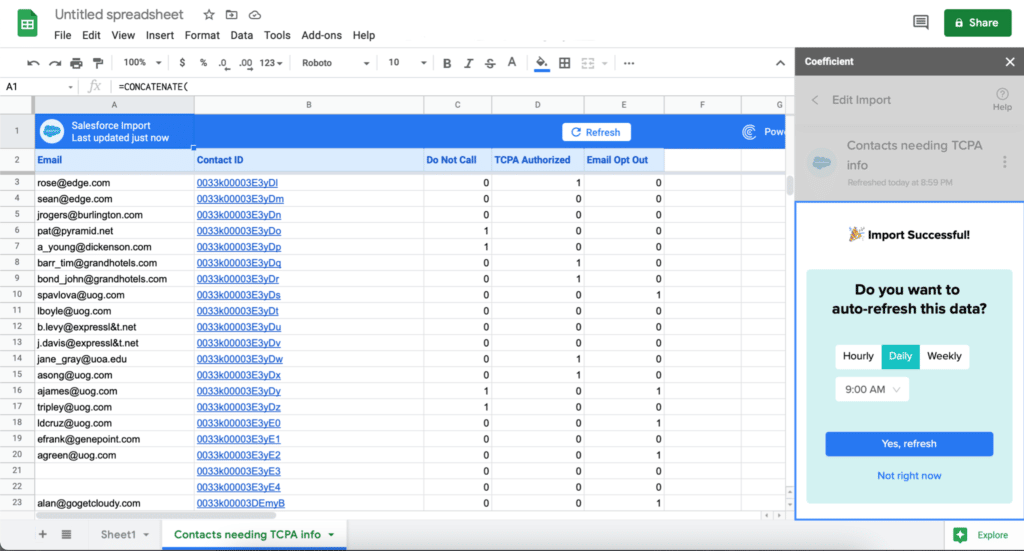
Task: Open text color picker
Action: click(512, 63)
